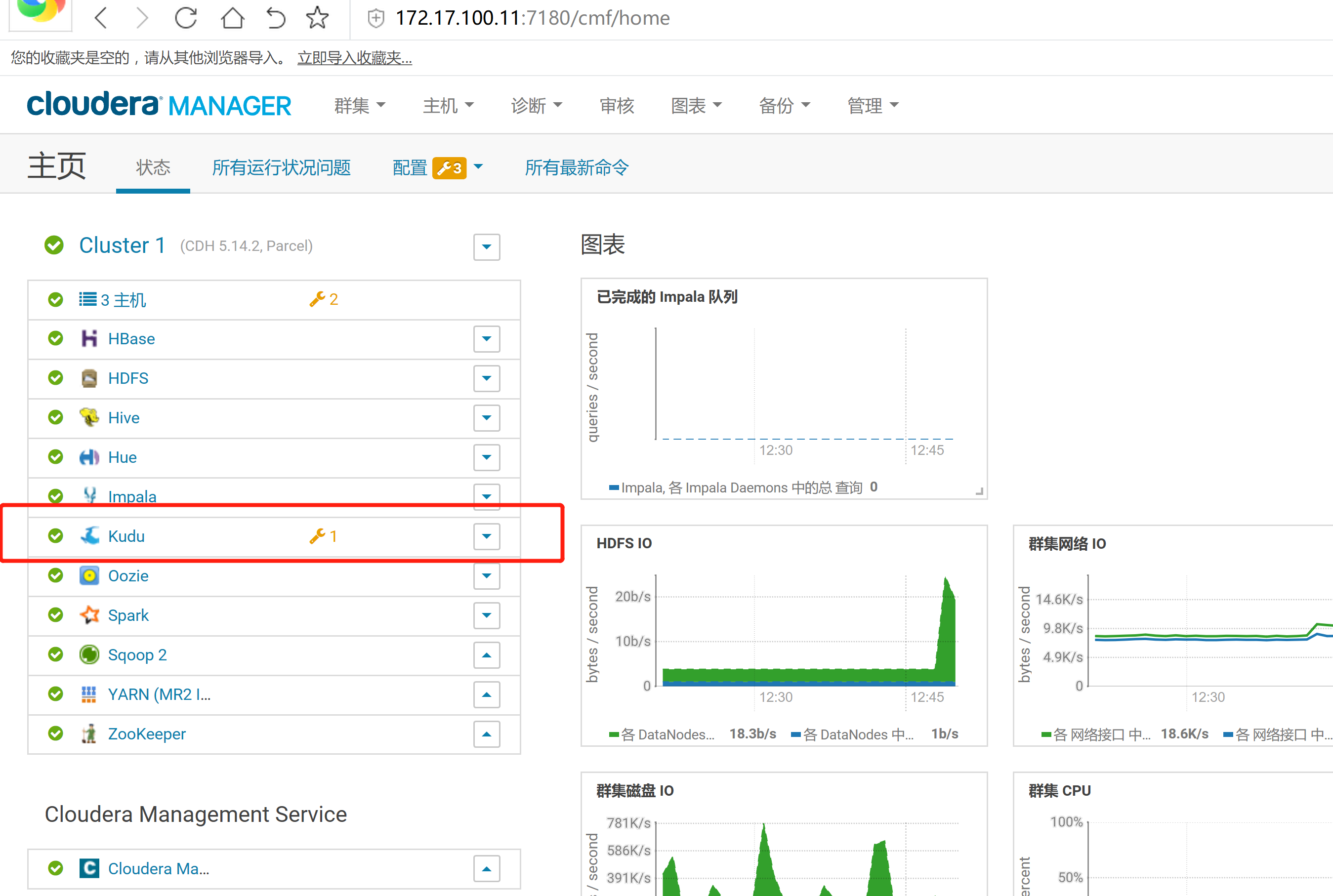Open the Cluster 1 actions dropdown
The height and width of the screenshot is (896, 1333).
pos(487,247)
